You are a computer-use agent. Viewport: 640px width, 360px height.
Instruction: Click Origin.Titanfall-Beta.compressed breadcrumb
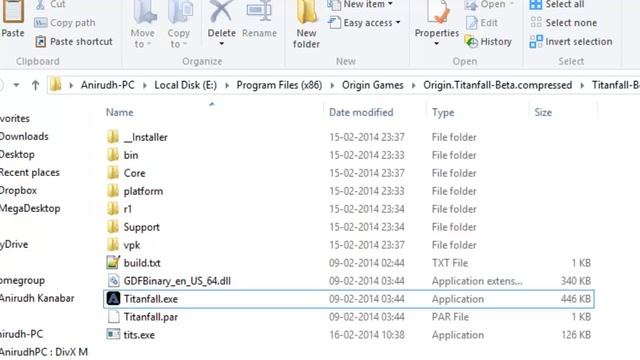tap(498, 85)
